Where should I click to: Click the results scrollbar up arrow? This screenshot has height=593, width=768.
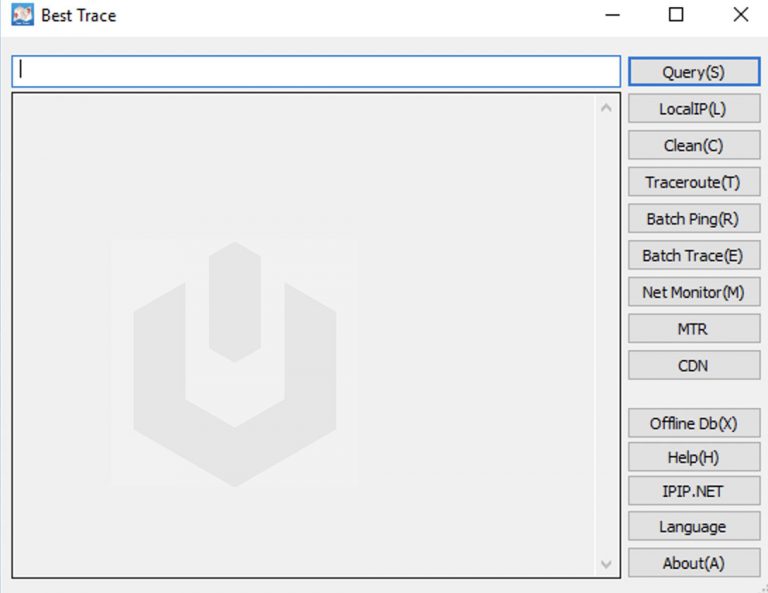click(x=606, y=107)
